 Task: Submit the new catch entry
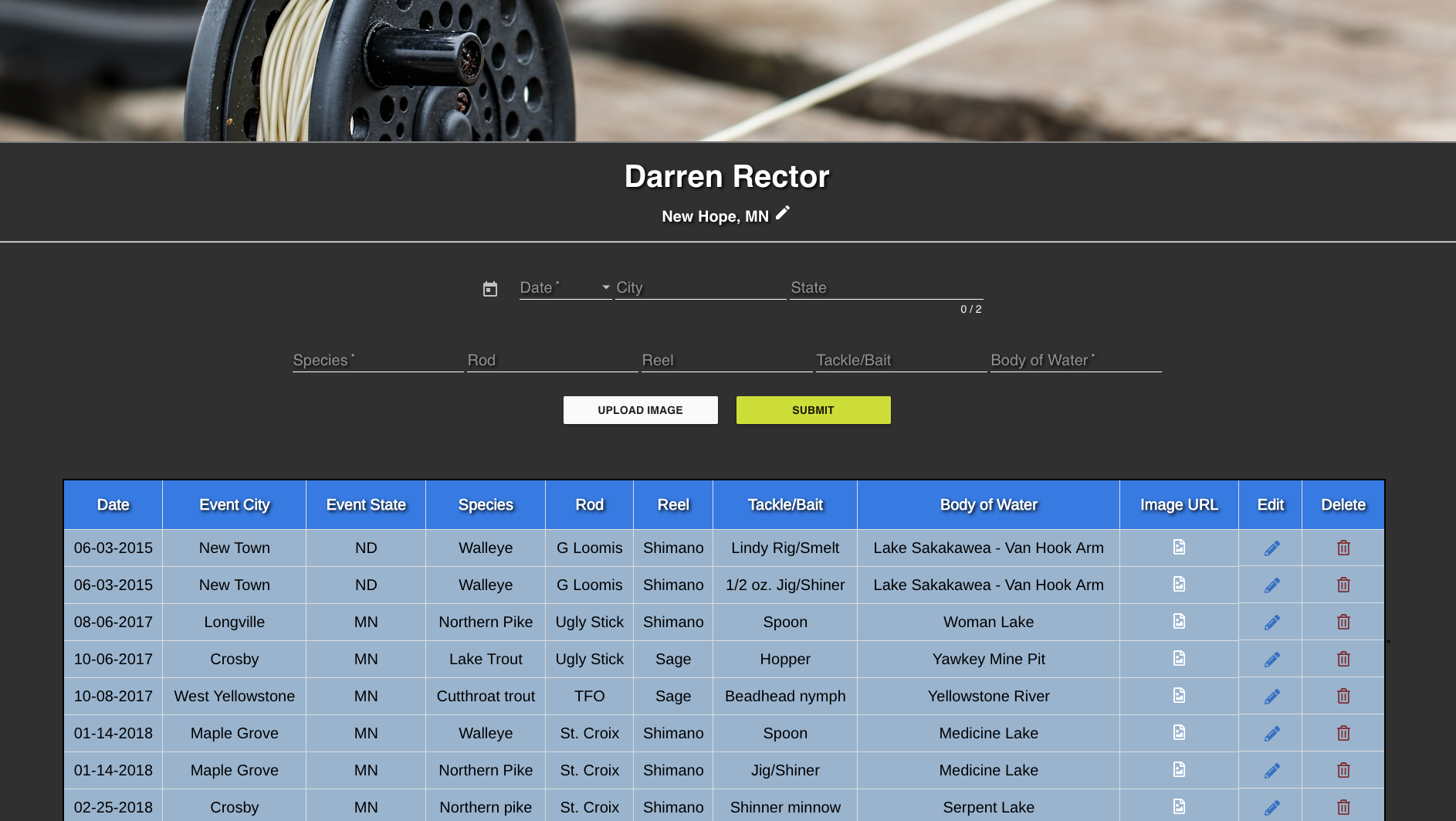pos(814,410)
